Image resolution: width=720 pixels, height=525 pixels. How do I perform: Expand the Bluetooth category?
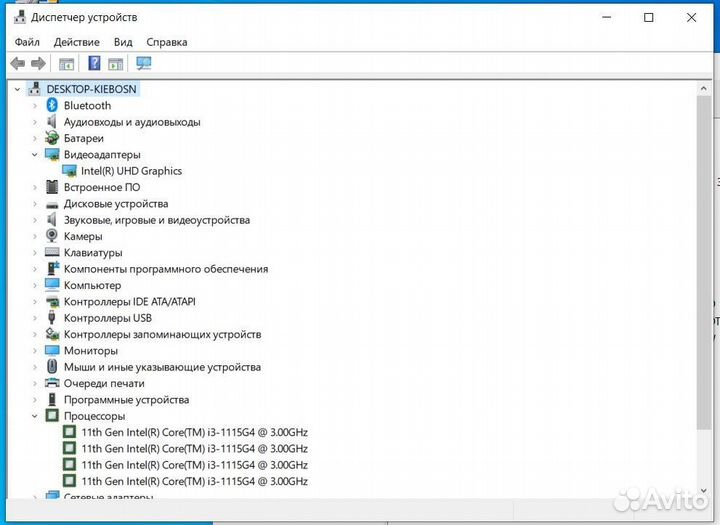pyautogui.click(x=35, y=106)
